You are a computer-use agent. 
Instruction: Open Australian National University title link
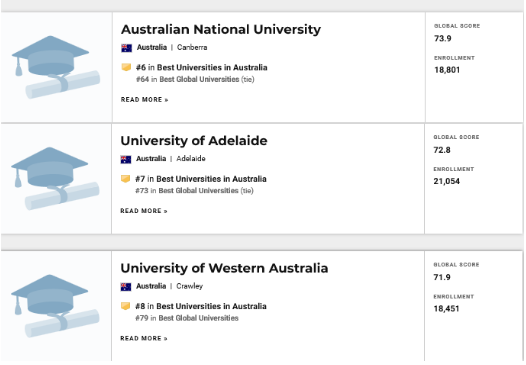(x=221, y=30)
